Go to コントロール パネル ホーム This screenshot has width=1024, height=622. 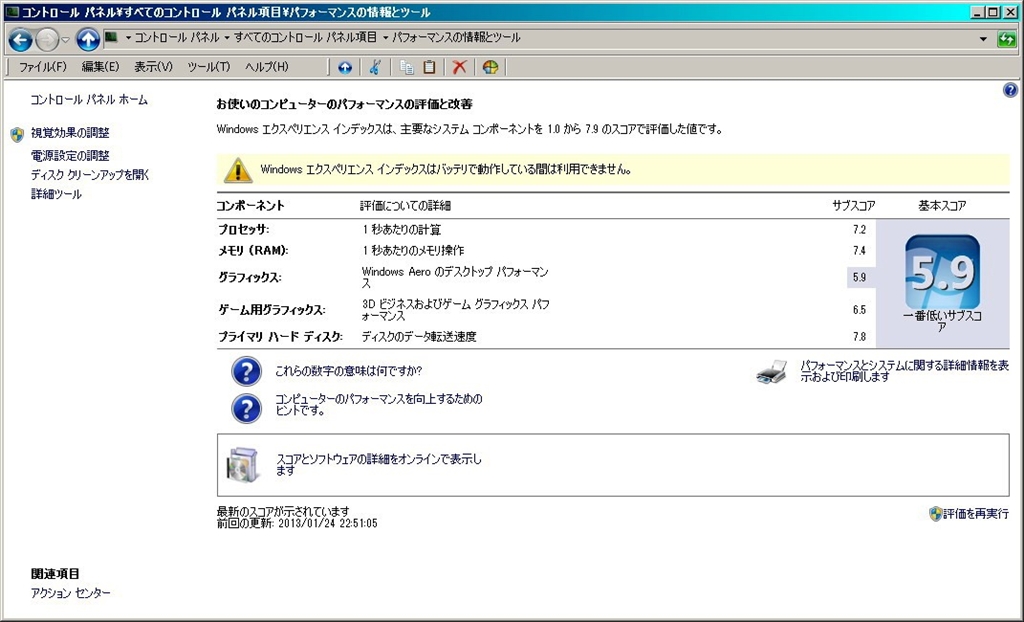click(x=89, y=100)
